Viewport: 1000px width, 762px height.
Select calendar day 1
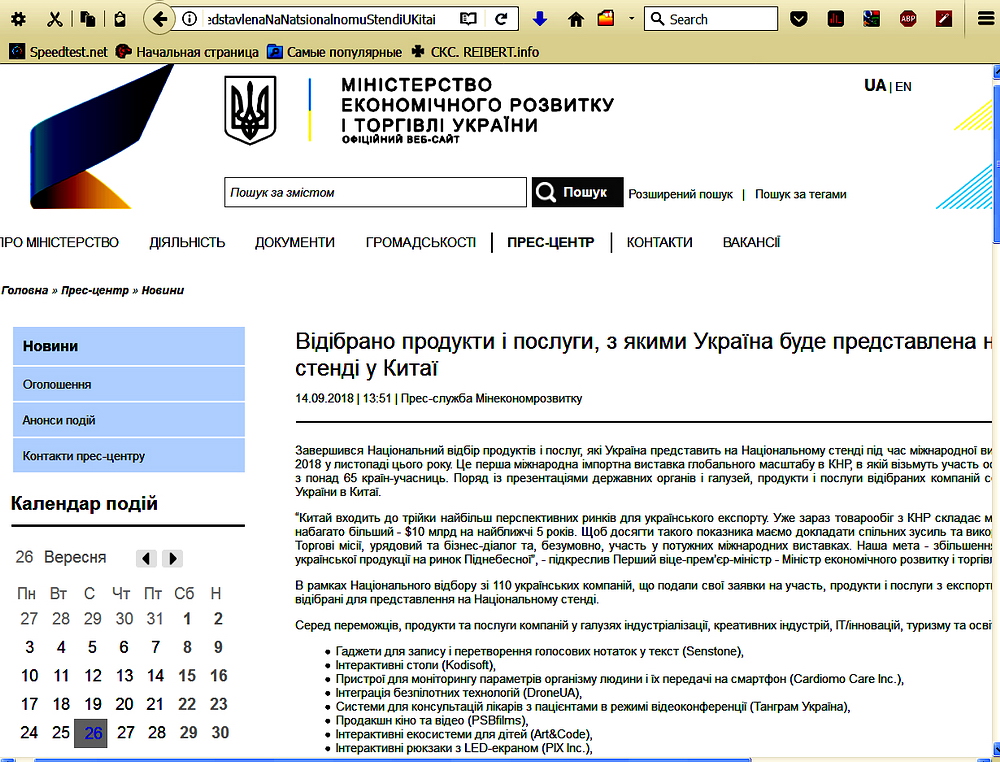point(187,619)
